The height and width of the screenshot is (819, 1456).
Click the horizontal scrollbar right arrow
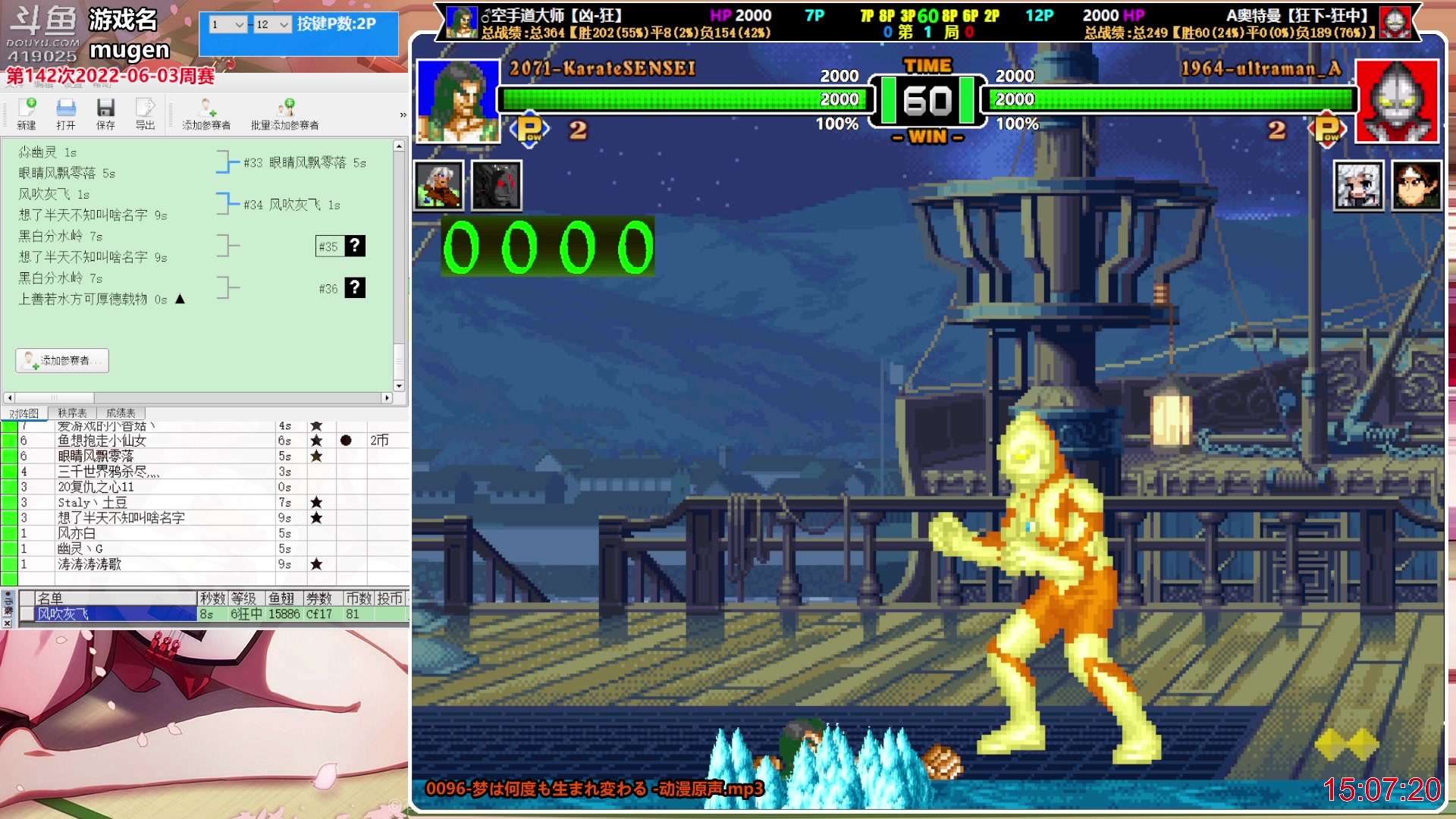pyautogui.click(x=387, y=397)
